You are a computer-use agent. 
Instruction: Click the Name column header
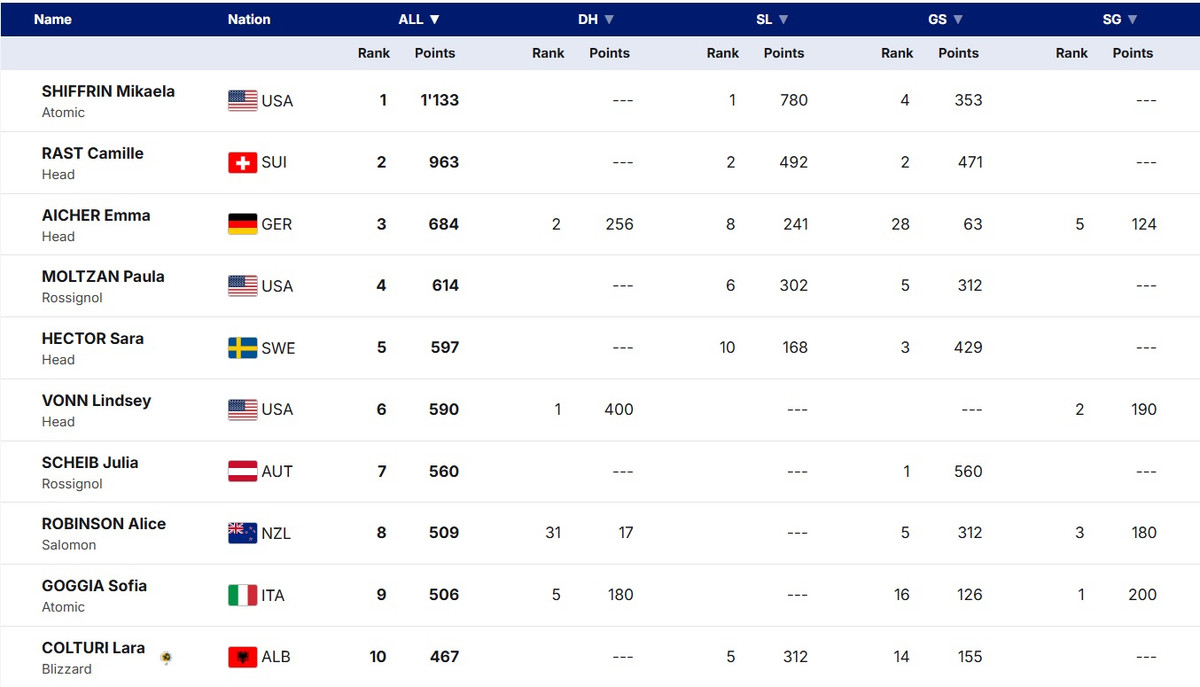53,19
